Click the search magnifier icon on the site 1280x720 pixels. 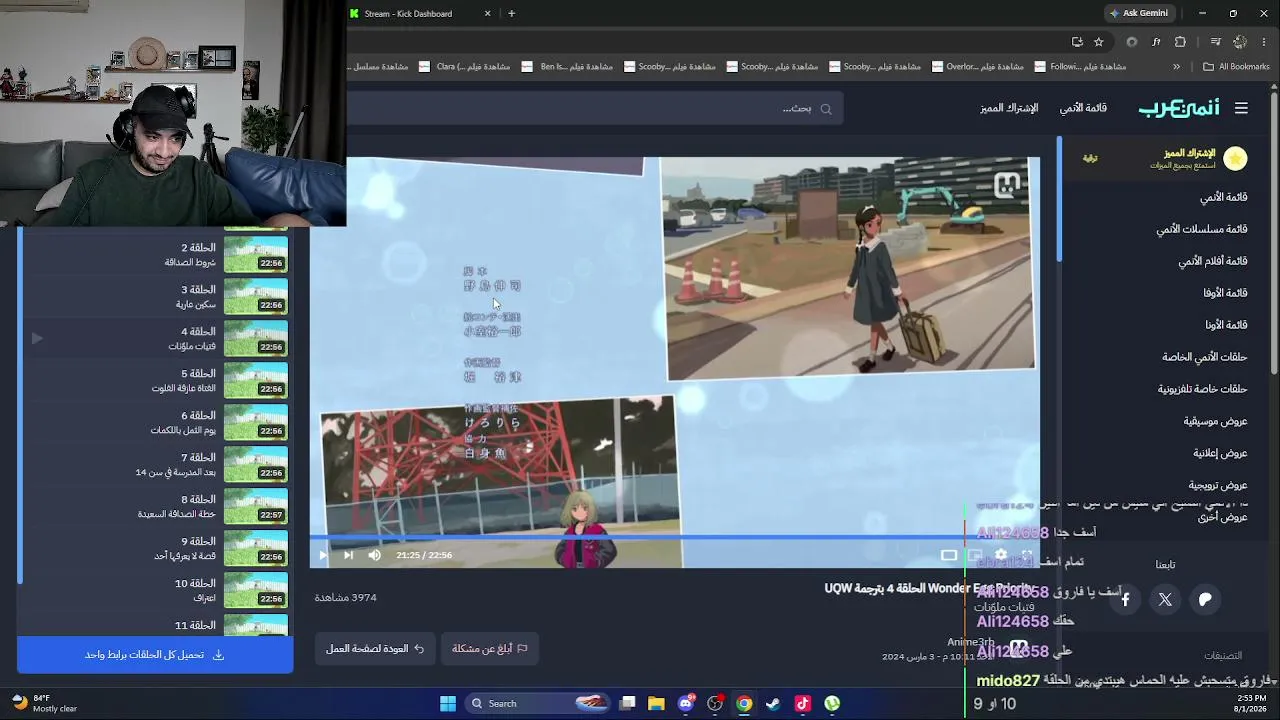pos(826,109)
